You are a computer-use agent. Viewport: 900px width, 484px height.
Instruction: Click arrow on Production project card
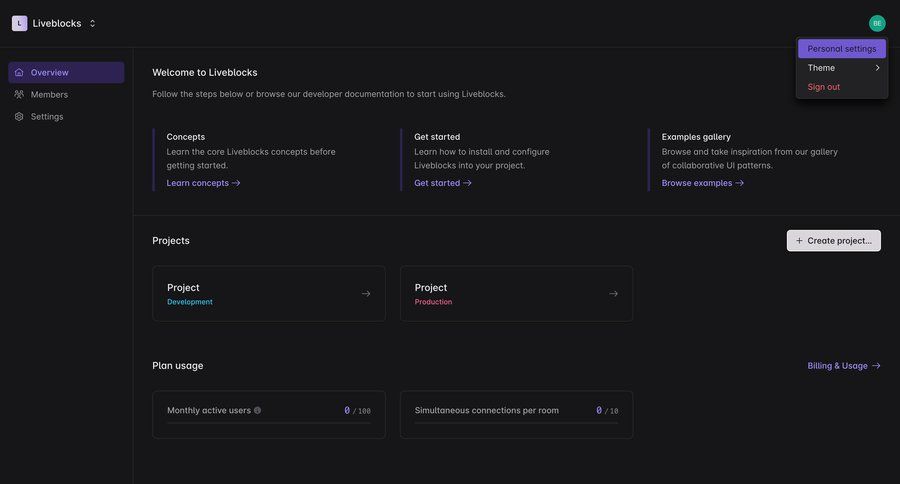[x=614, y=294]
